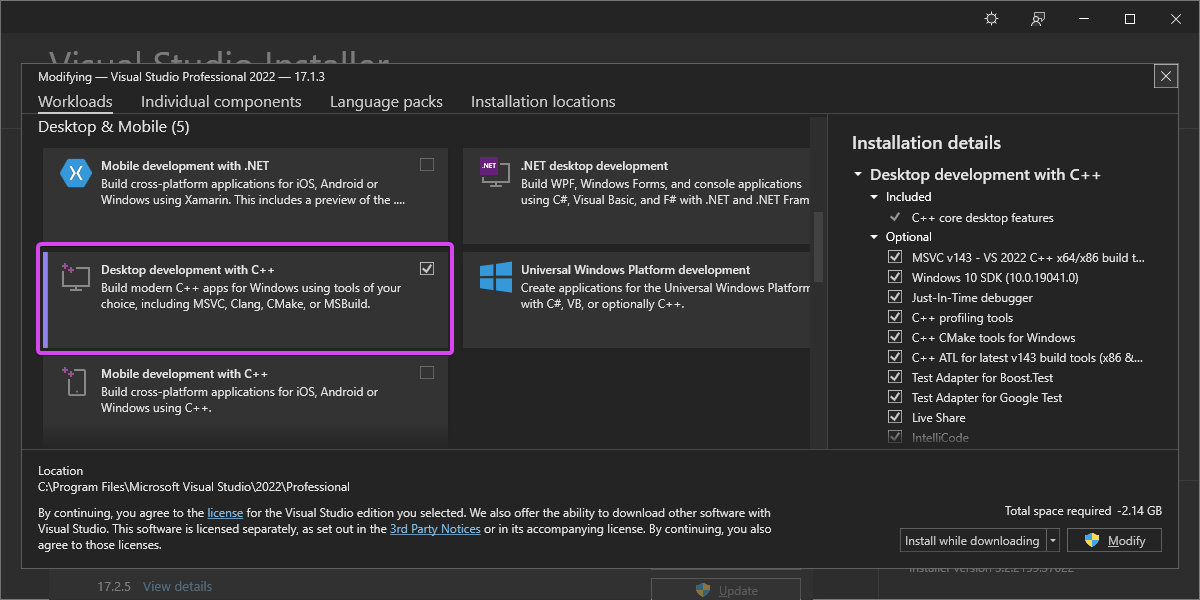Switch to the Individual components tab
The width and height of the screenshot is (1200, 600).
(221, 102)
